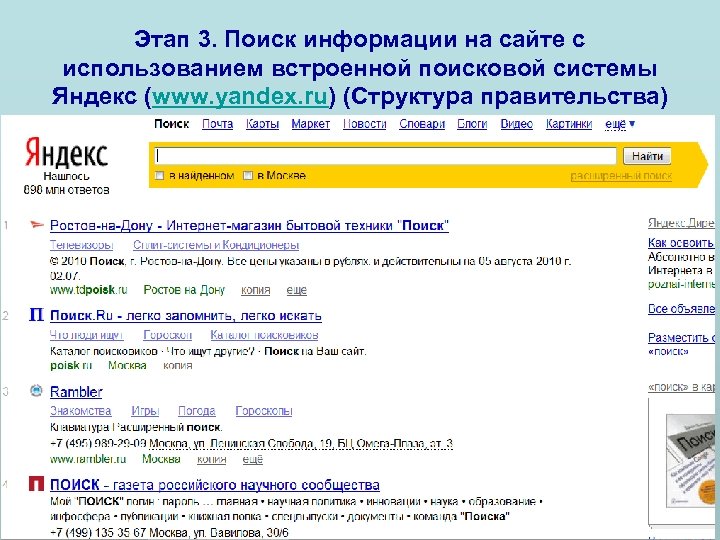Open the 'Все объявления' sidebar link
Viewport: 720px width, 540px height.
[681, 309]
